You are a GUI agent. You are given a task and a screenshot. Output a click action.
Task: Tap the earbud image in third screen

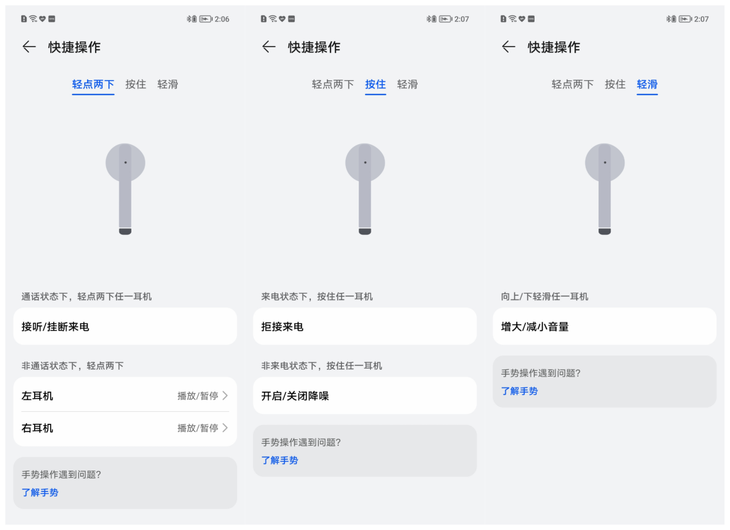click(x=605, y=188)
